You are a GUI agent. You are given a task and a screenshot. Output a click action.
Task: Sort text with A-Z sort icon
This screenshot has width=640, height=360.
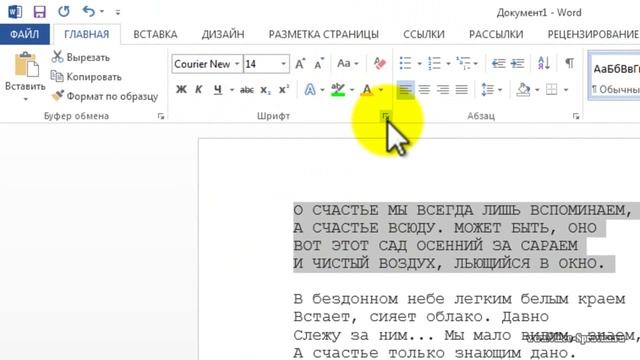pos(544,64)
